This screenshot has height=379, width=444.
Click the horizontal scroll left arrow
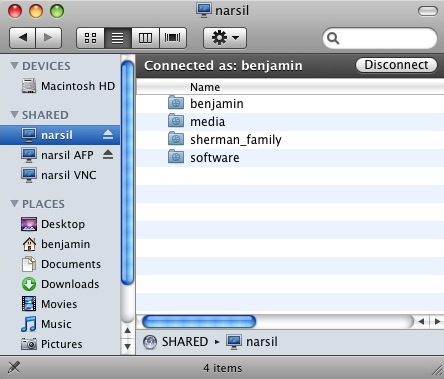[421, 322]
